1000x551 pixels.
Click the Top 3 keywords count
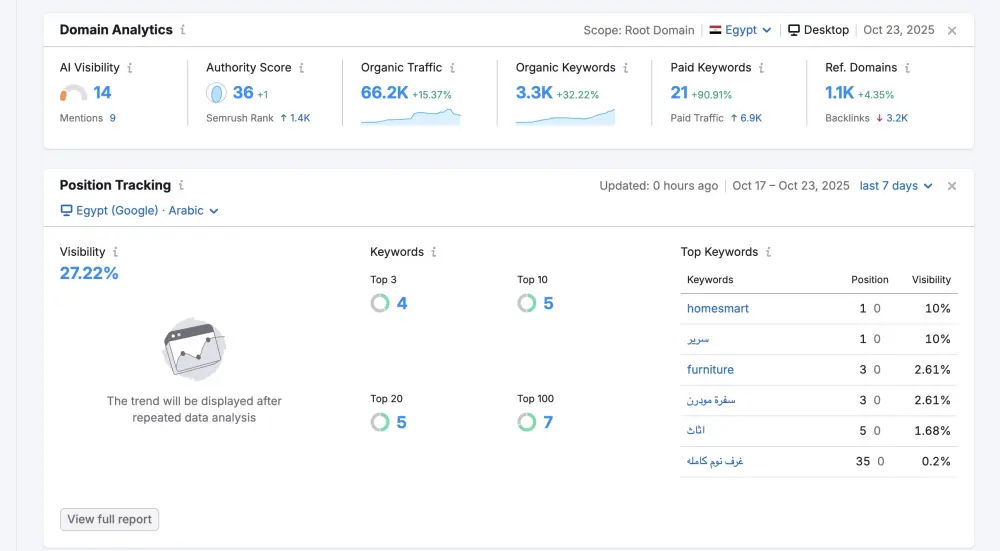[402, 303]
